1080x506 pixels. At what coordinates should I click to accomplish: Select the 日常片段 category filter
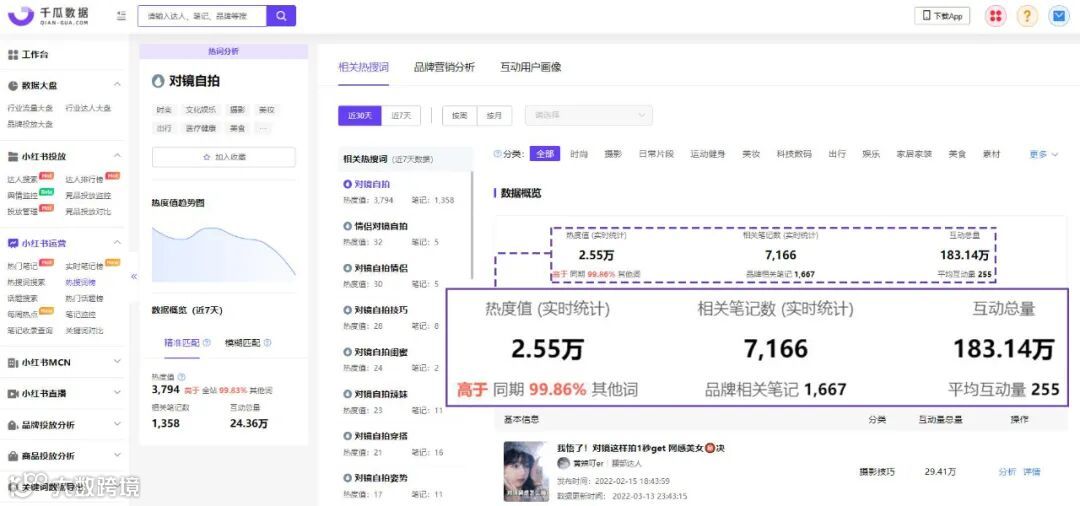coord(656,154)
